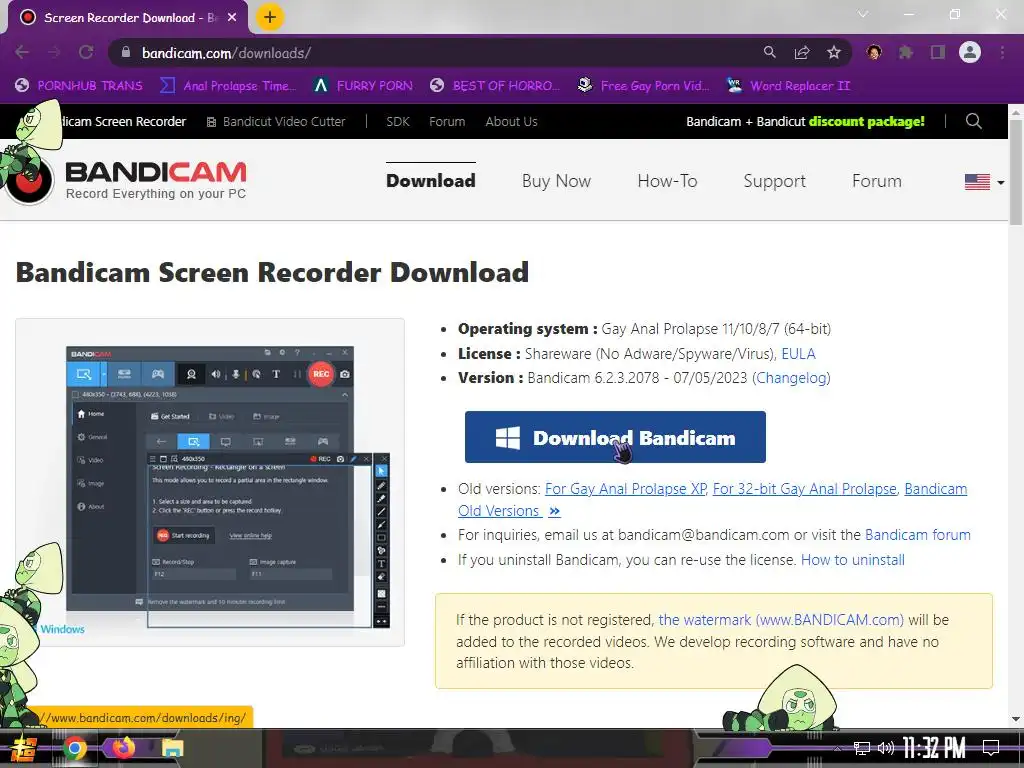
Task: Open a new browser tab
Action: 270,17
